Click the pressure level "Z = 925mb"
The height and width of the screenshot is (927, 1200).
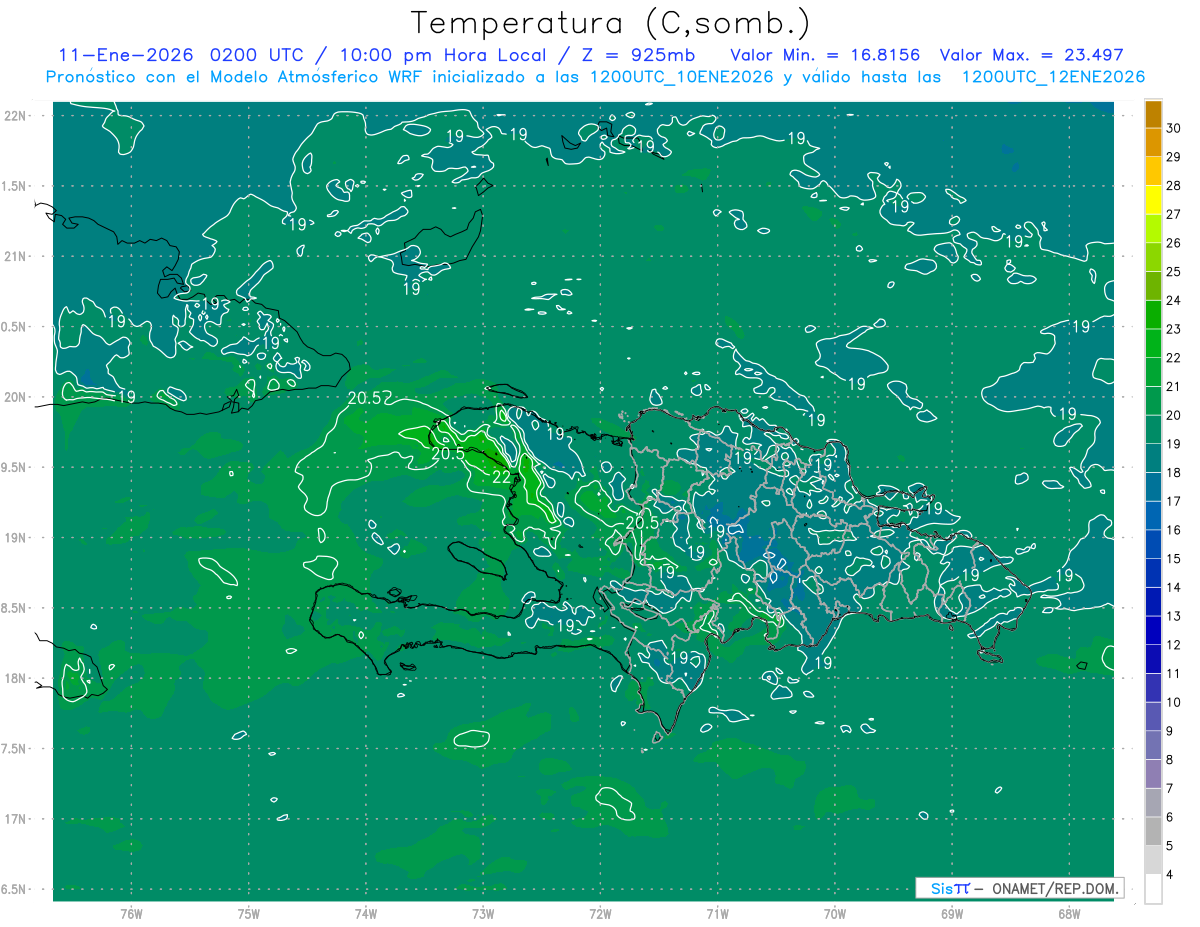pos(636,55)
